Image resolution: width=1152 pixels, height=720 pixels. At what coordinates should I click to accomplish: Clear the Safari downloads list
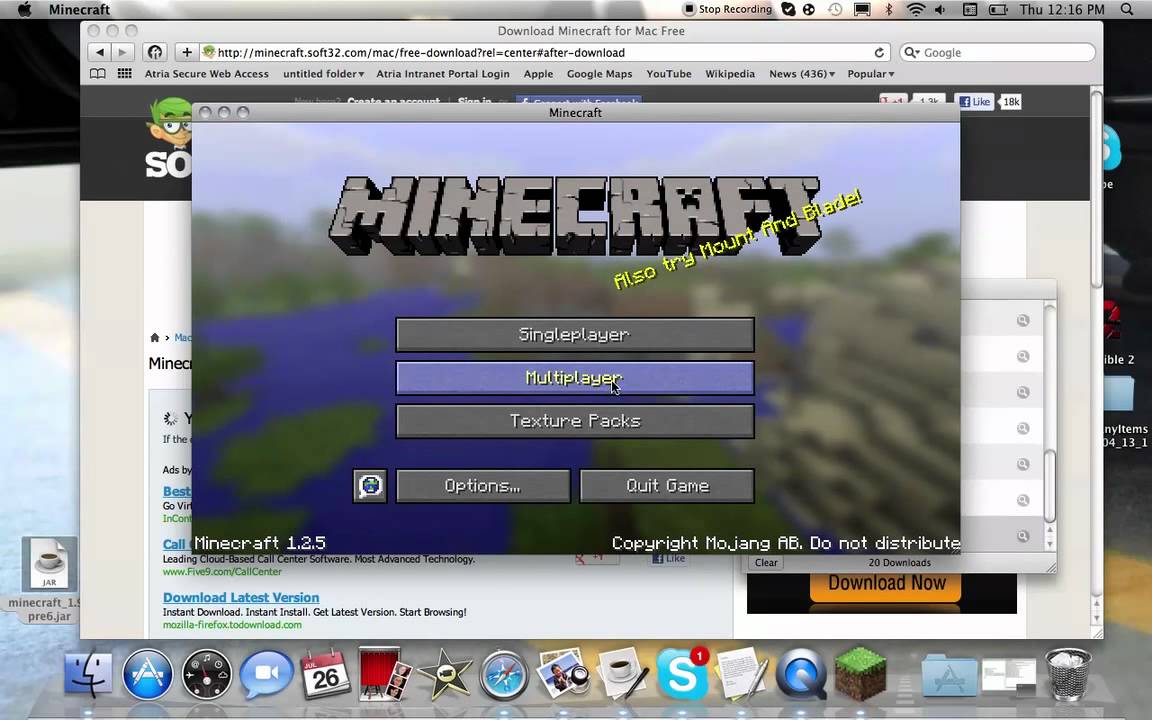pyautogui.click(x=766, y=563)
